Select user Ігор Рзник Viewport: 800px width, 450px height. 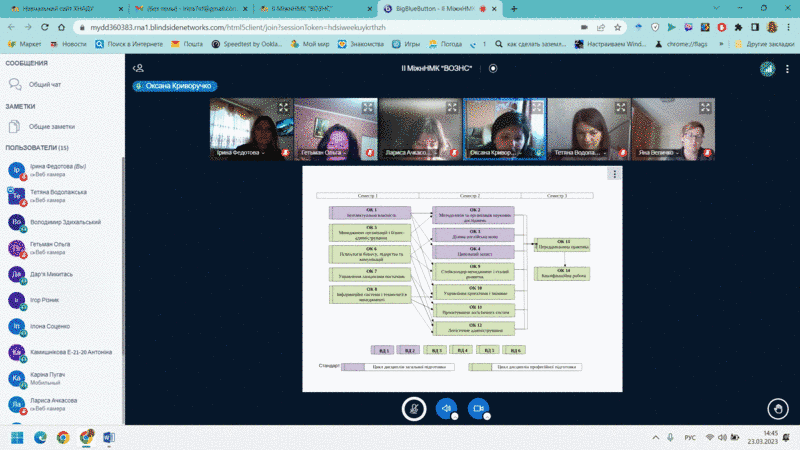click(61, 300)
